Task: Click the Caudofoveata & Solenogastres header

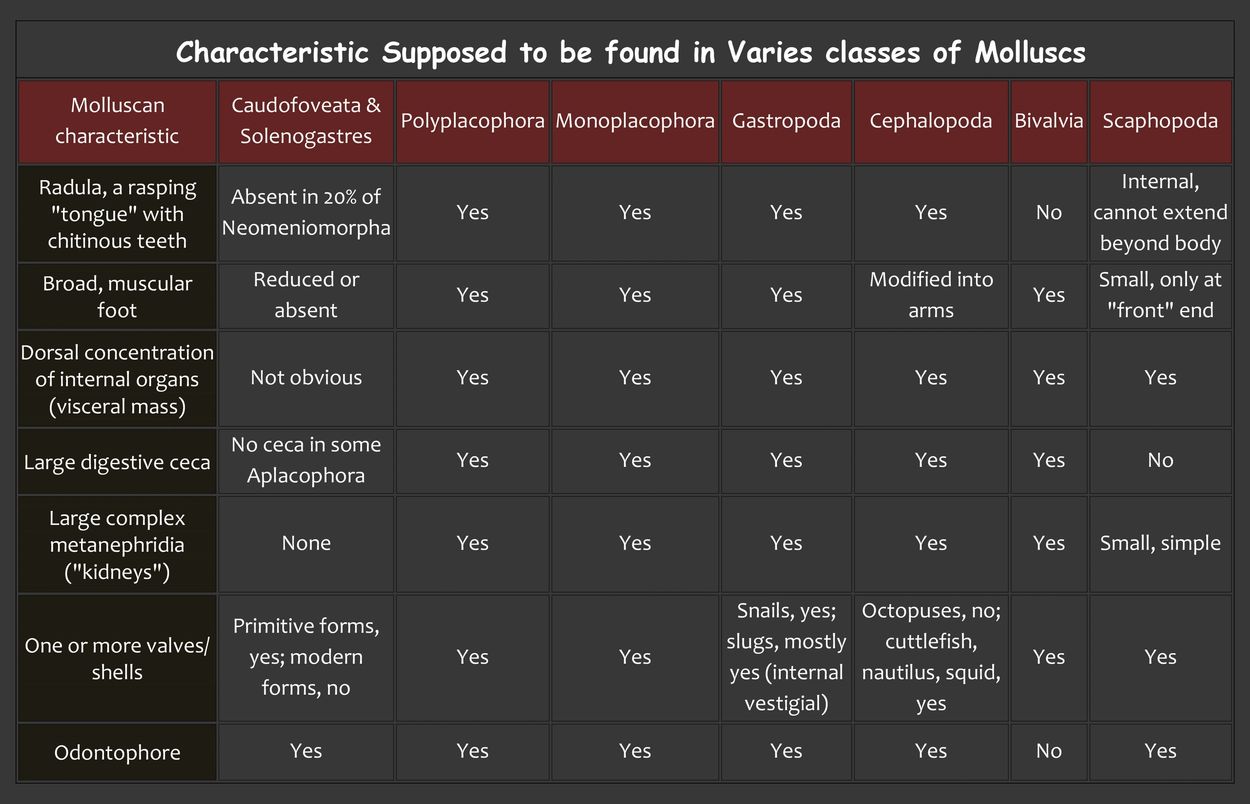Action: pyautogui.click(x=306, y=121)
